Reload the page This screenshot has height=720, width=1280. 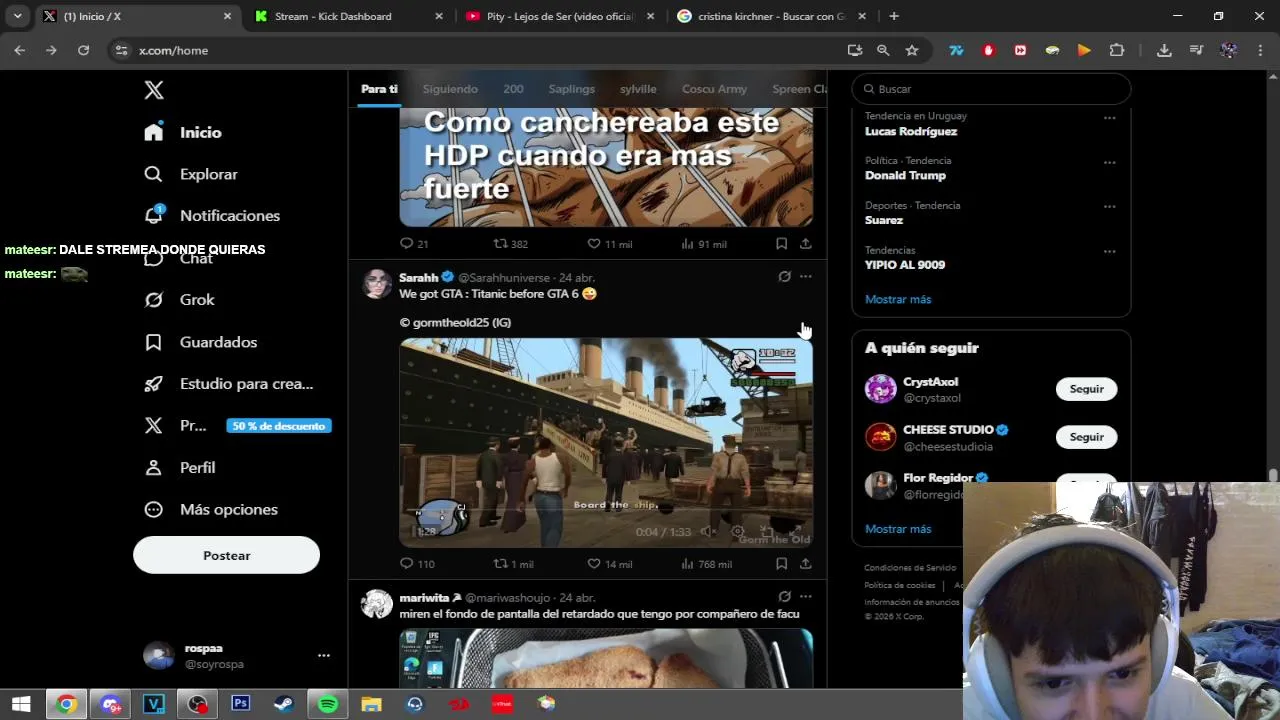pyautogui.click(x=83, y=50)
